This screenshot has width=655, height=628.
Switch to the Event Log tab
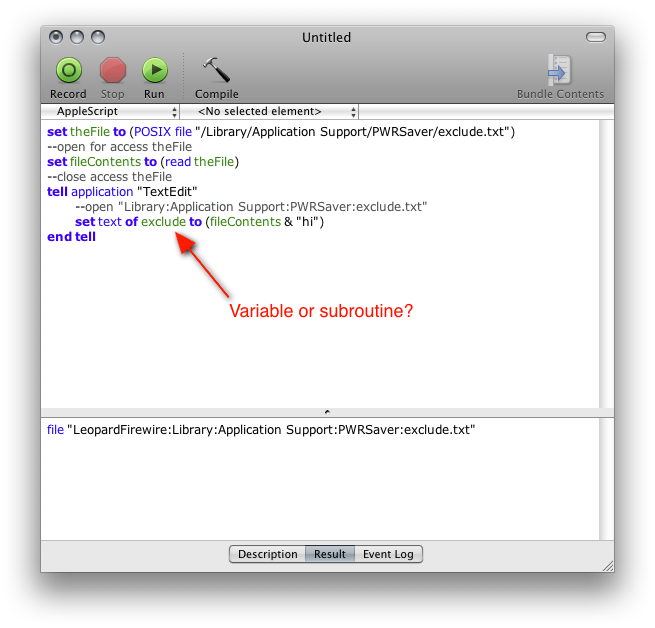(388, 554)
